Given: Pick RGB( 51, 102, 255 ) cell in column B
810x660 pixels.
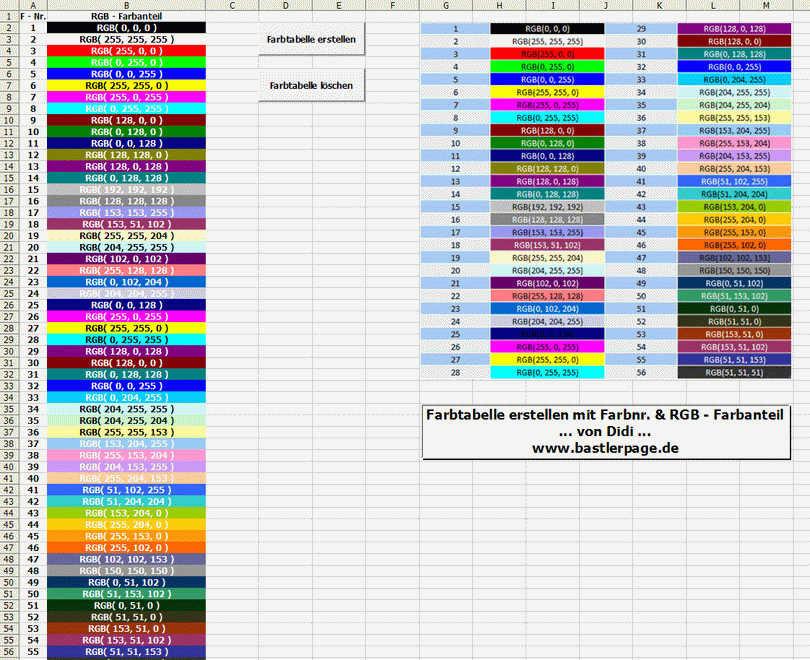Looking at the screenshot, I should point(127,490).
